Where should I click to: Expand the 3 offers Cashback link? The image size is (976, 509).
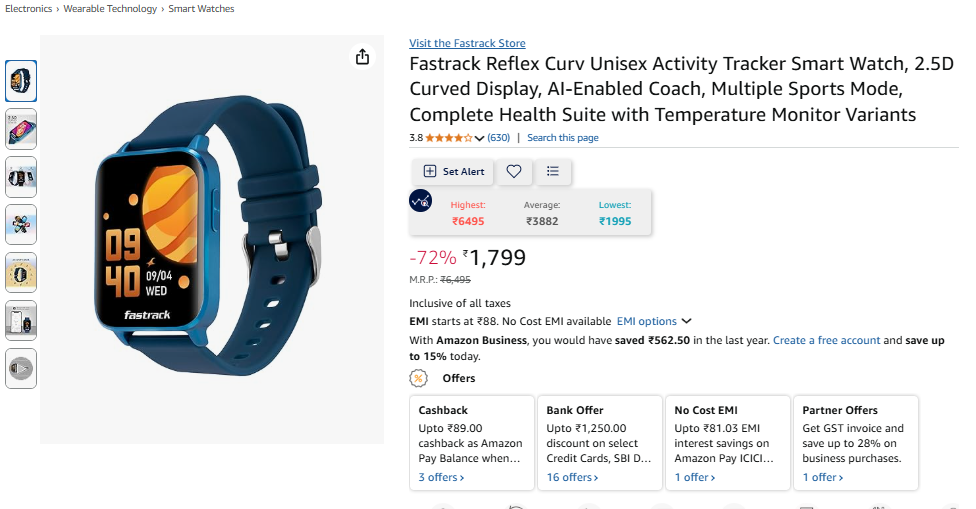(441, 477)
